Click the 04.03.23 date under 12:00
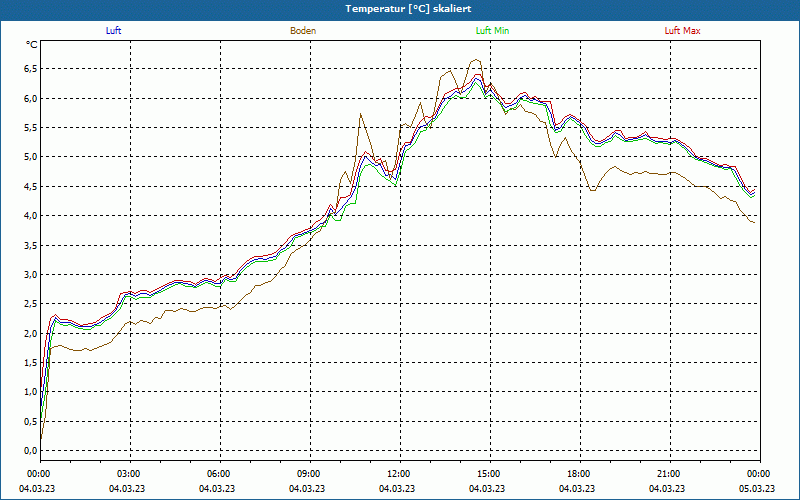800x500 pixels. coord(397,488)
